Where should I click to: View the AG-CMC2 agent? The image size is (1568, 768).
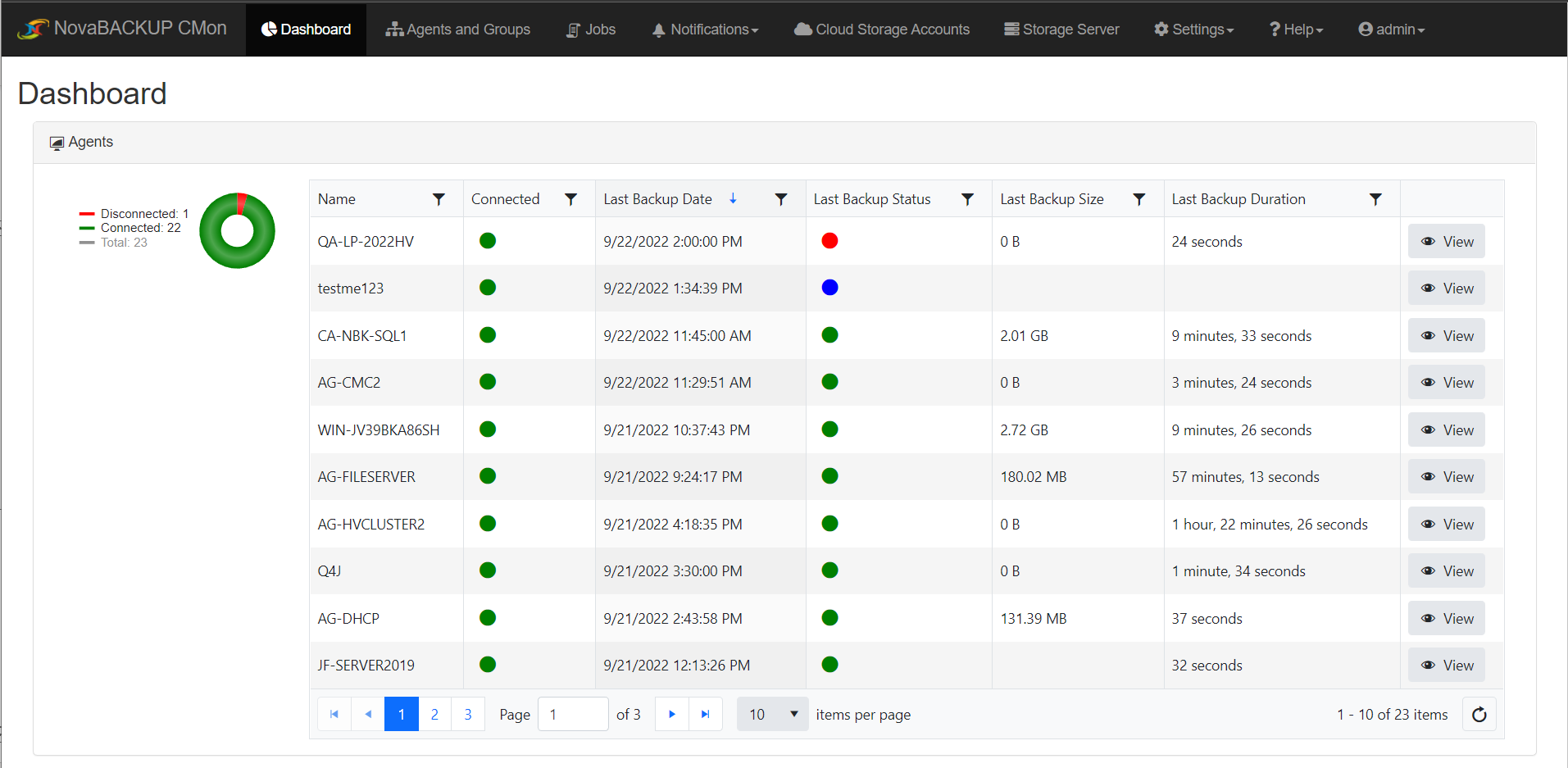coord(1447,383)
